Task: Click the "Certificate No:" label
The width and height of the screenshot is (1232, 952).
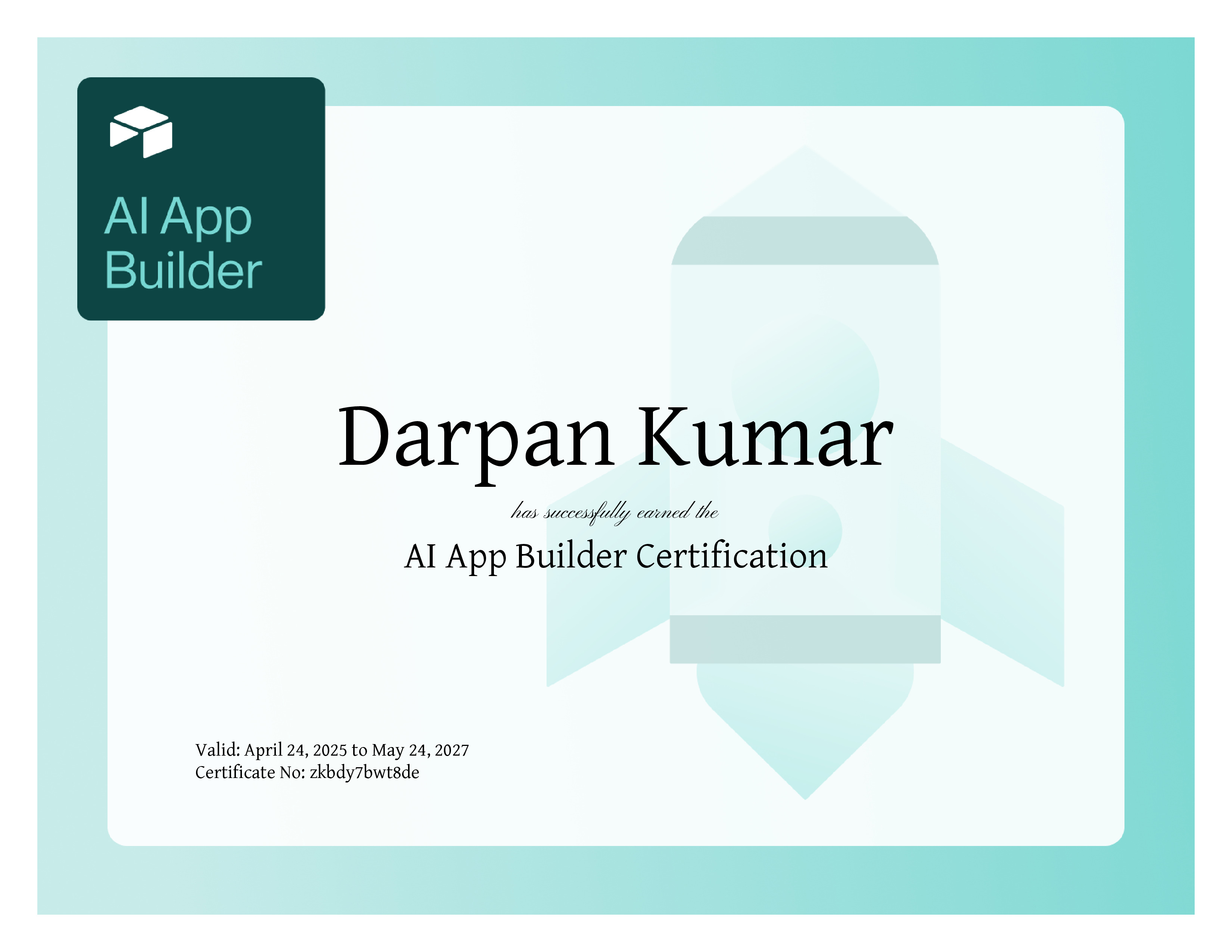Action: pos(250,773)
